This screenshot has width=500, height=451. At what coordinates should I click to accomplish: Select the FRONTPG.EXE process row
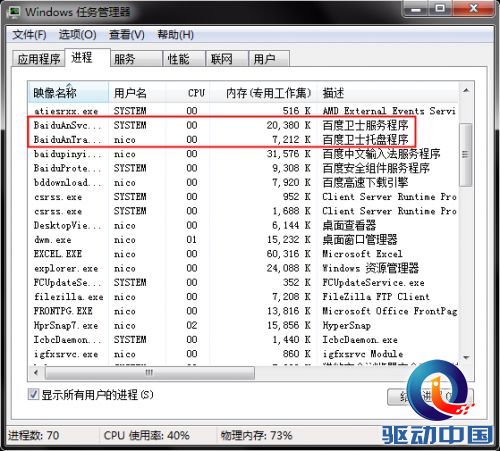(x=243, y=311)
